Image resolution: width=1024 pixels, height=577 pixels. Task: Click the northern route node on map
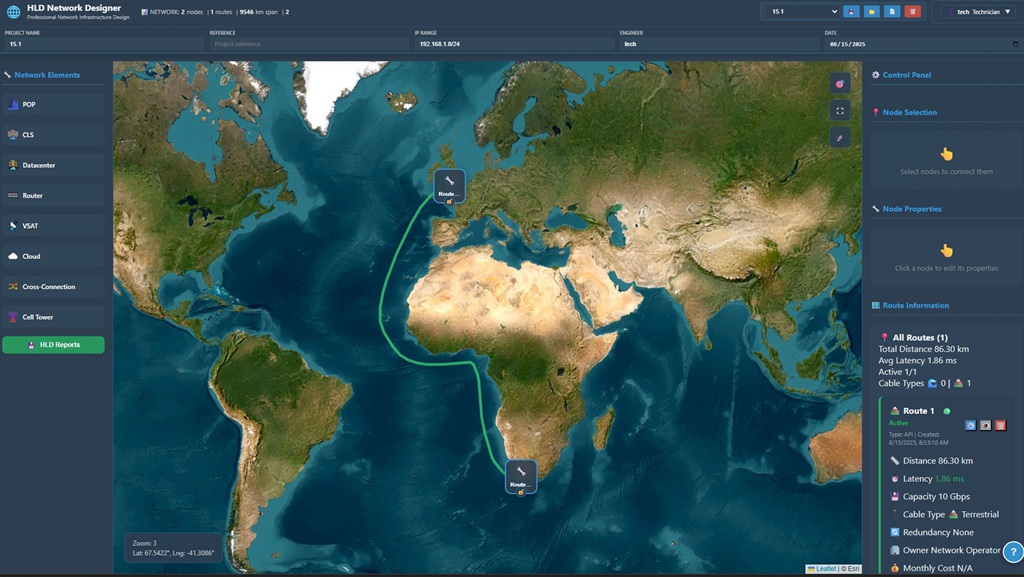(449, 185)
